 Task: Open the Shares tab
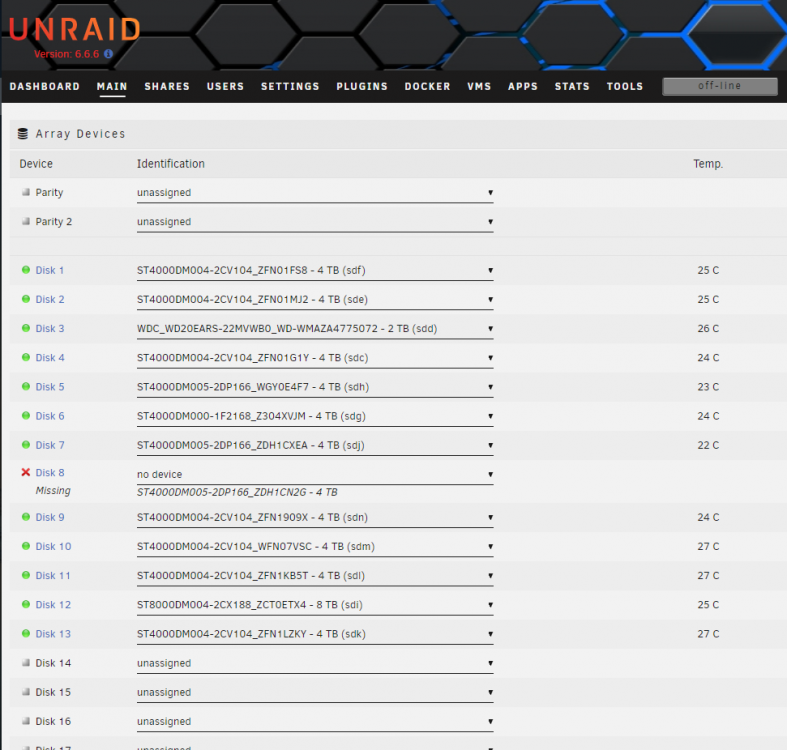(x=167, y=86)
